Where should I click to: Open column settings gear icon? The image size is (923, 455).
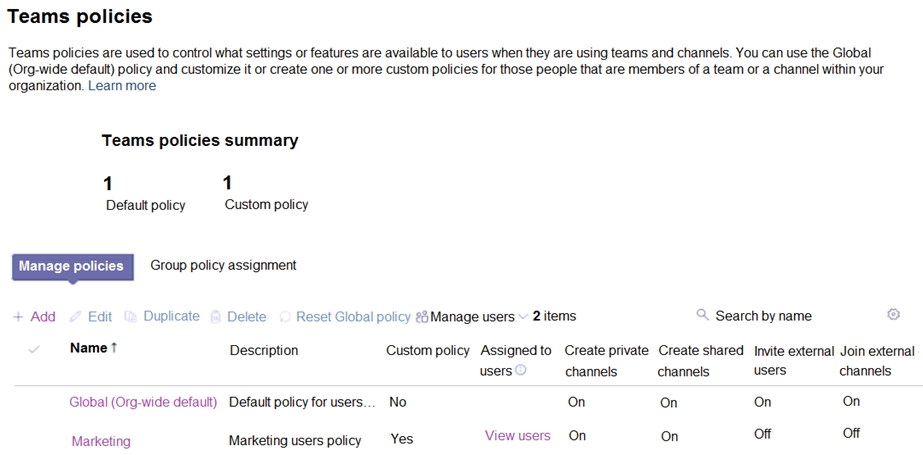click(x=893, y=314)
